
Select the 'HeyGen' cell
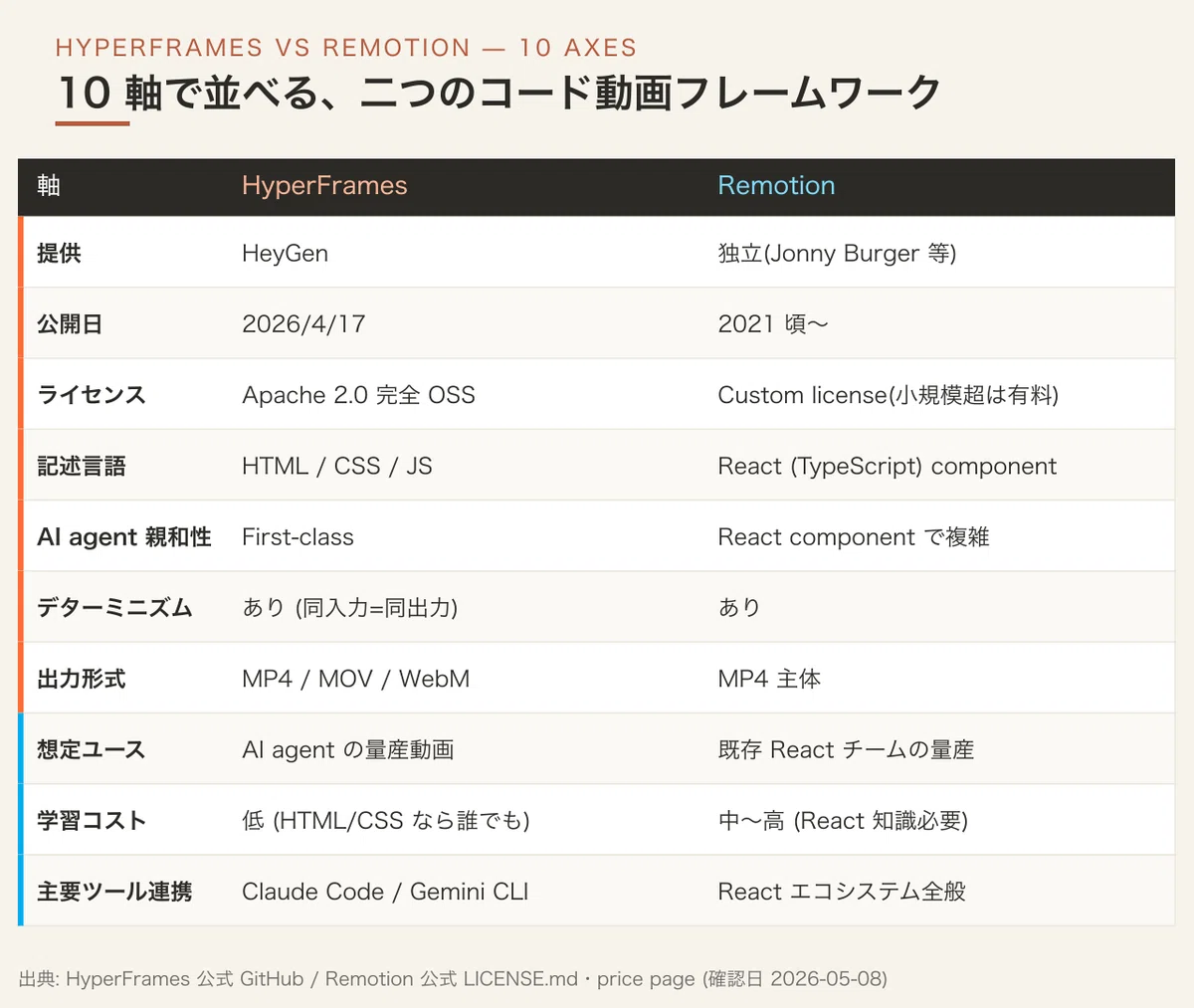pos(285,253)
